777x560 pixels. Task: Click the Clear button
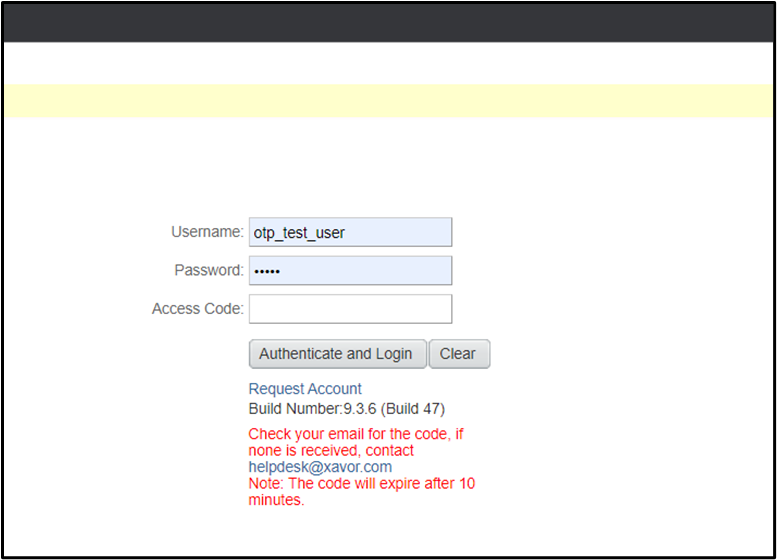tap(459, 354)
